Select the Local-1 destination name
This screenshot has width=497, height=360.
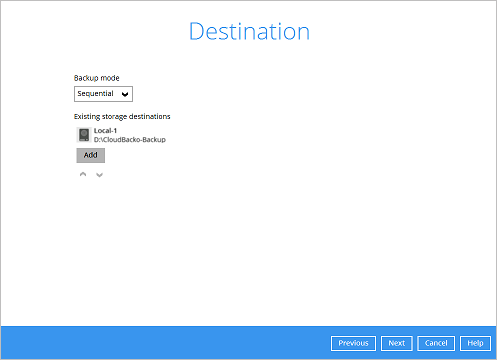(105, 131)
